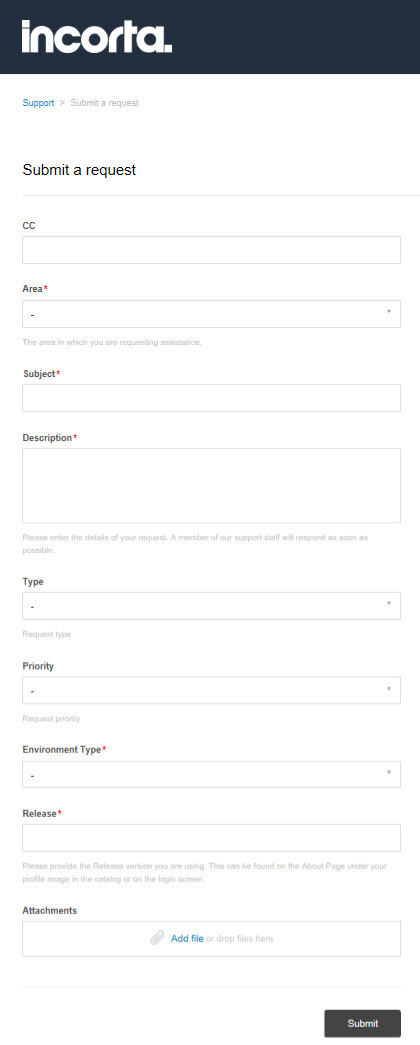The image size is (420, 1045).
Task: Open the Priority dropdown
Action: [211, 690]
